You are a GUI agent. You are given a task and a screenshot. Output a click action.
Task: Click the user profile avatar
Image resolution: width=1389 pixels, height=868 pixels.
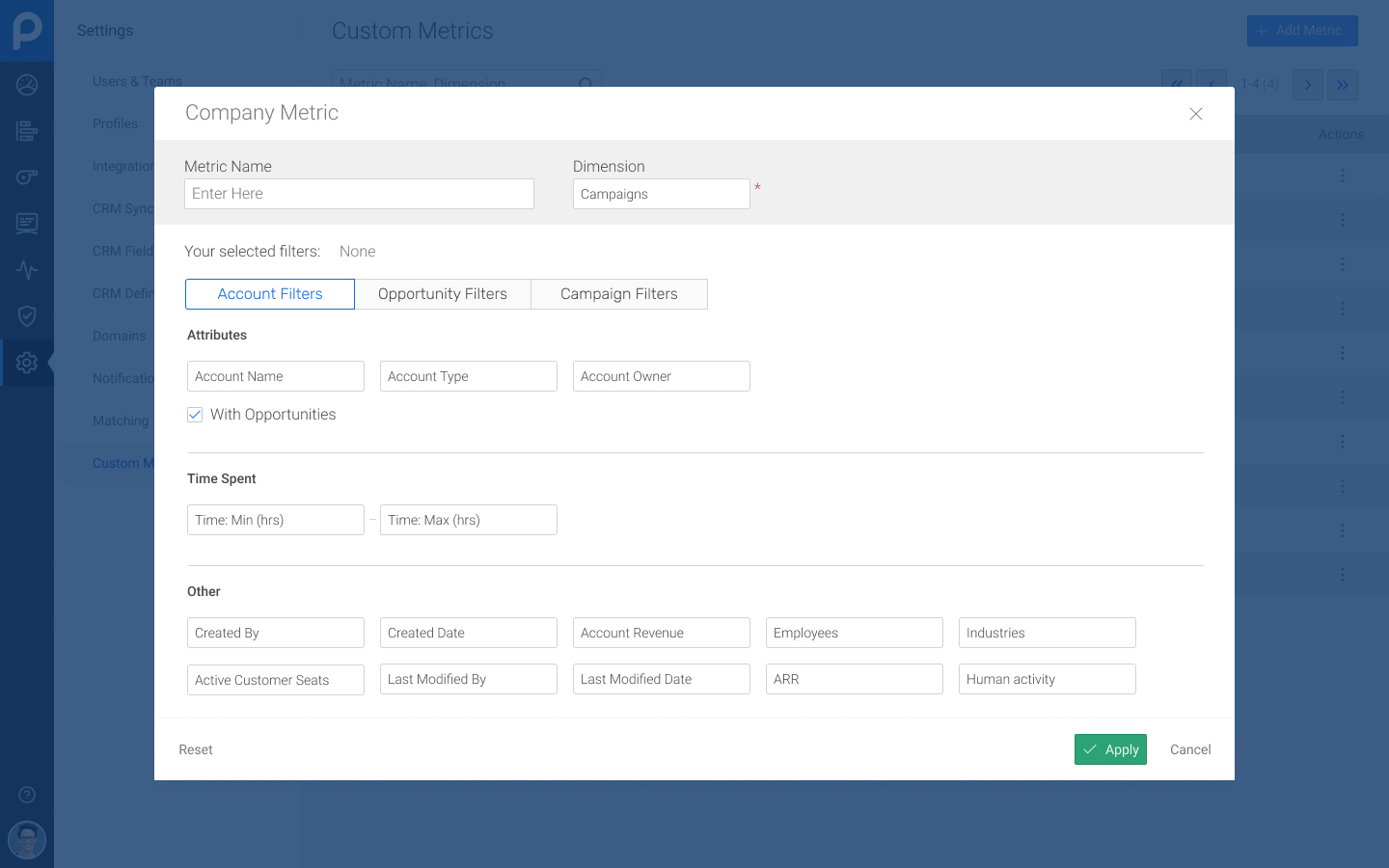(x=27, y=840)
